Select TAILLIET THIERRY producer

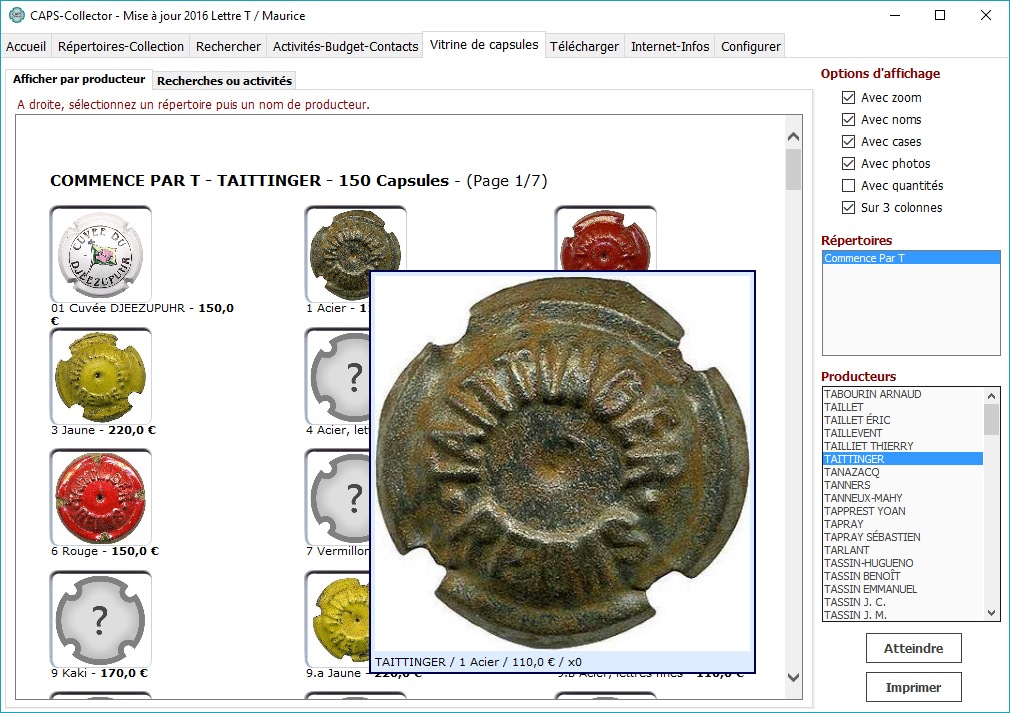903,446
